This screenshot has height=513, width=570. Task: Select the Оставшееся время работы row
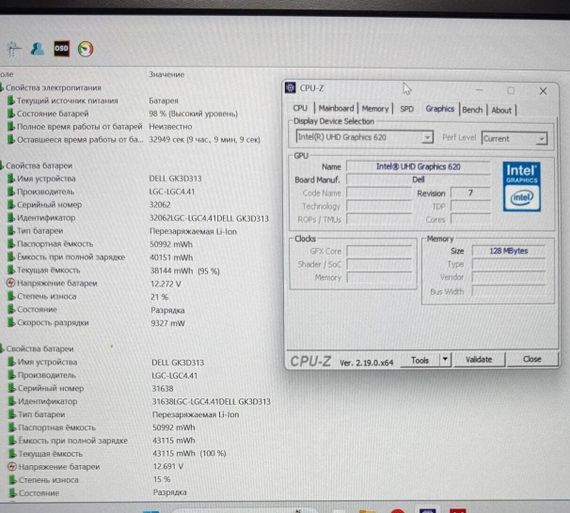point(133,139)
